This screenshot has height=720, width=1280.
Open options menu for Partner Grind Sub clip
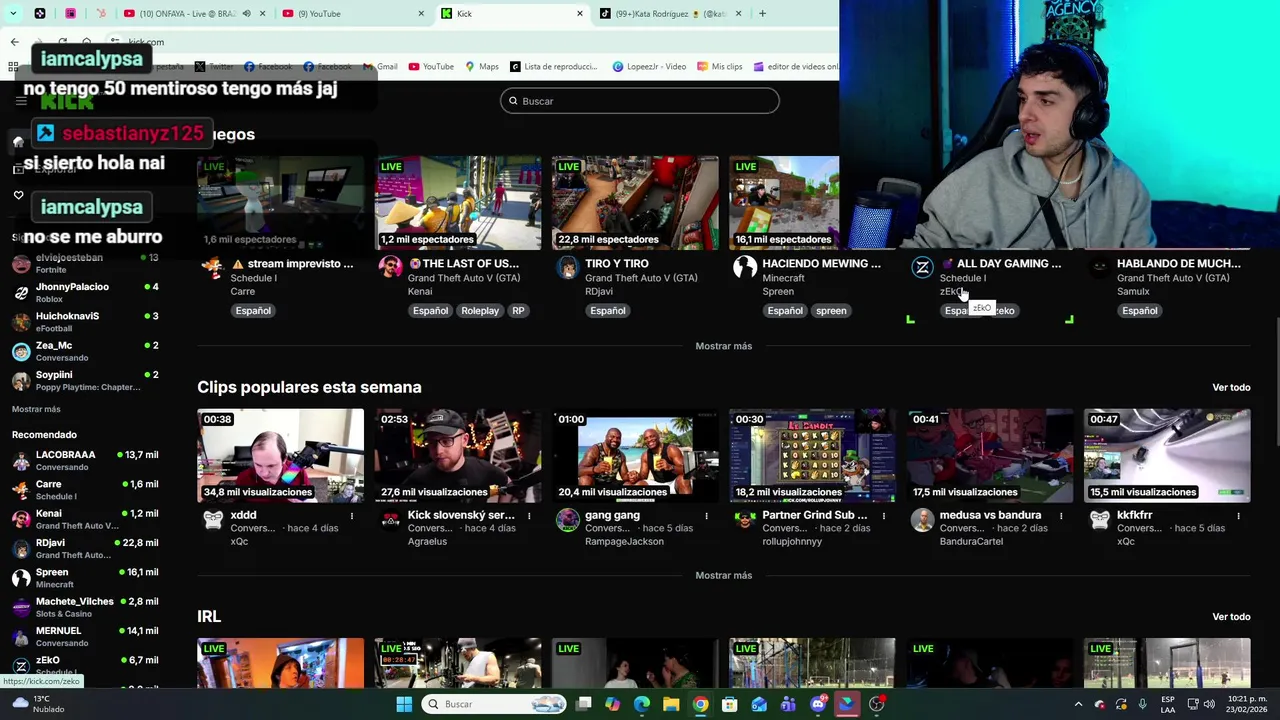tap(884, 516)
